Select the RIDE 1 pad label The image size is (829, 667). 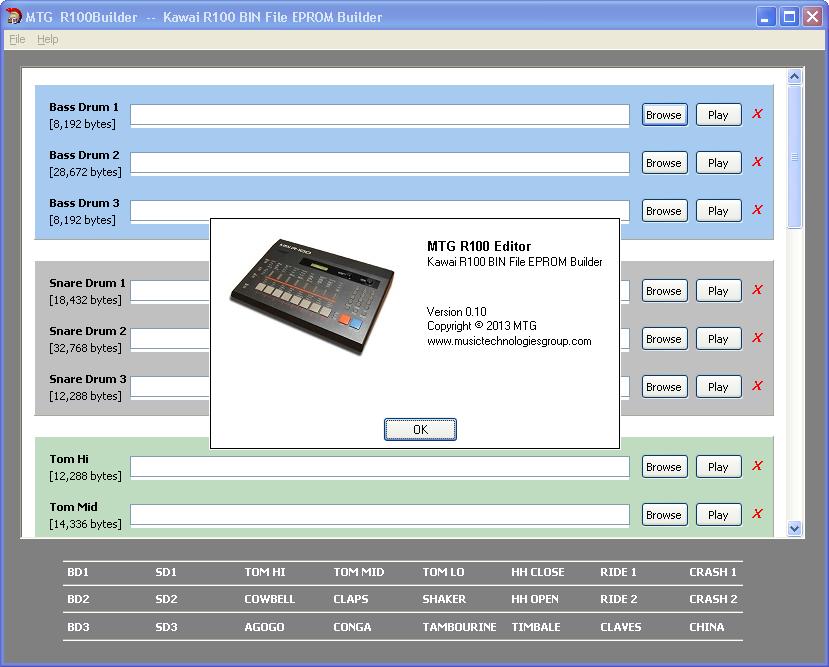click(619, 572)
